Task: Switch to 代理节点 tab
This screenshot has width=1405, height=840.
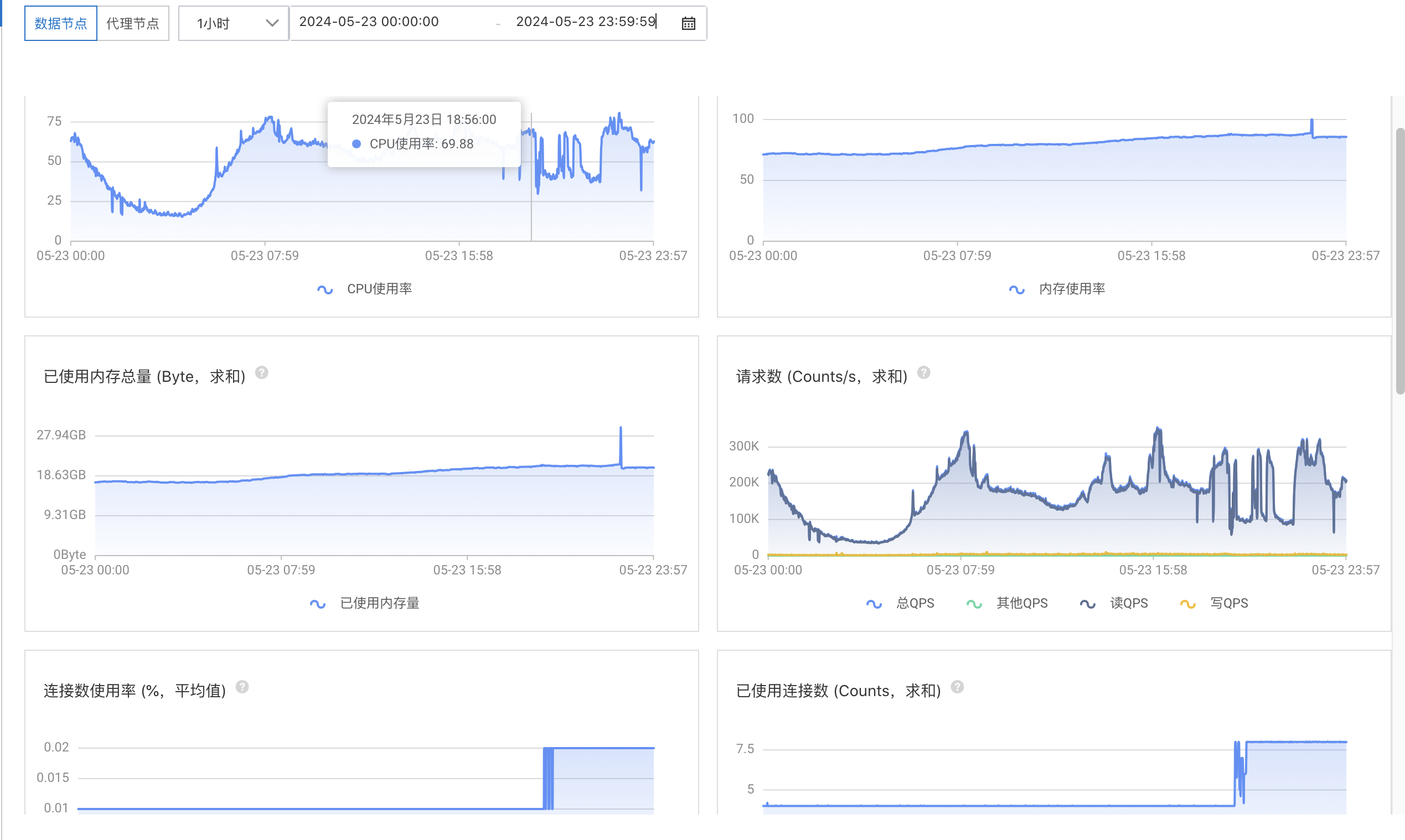Action: click(133, 23)
